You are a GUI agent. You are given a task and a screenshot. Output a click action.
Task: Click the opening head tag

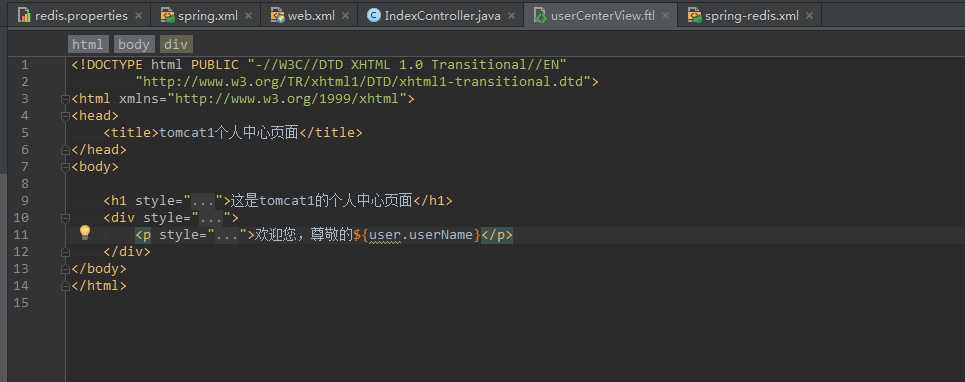tap(95, 116)
